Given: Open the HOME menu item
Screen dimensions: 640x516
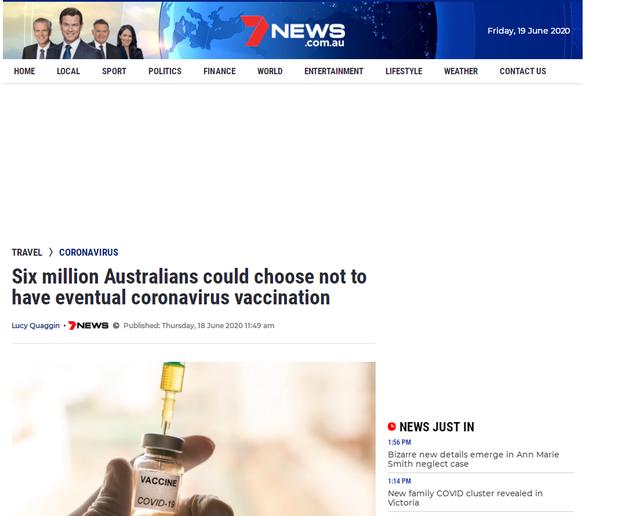Looking at the screenshot, I should [24, 71].
